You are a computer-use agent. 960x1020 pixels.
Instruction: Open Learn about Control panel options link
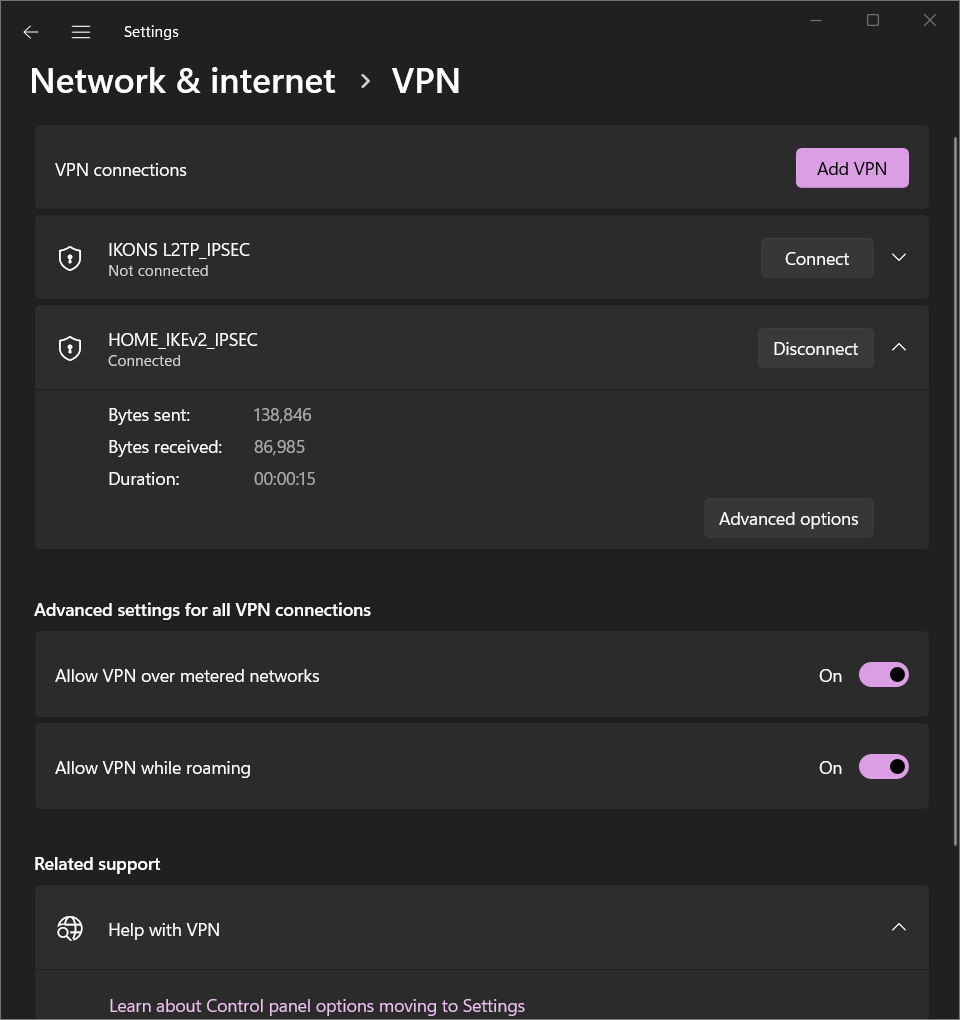[x=317, y=1005]
